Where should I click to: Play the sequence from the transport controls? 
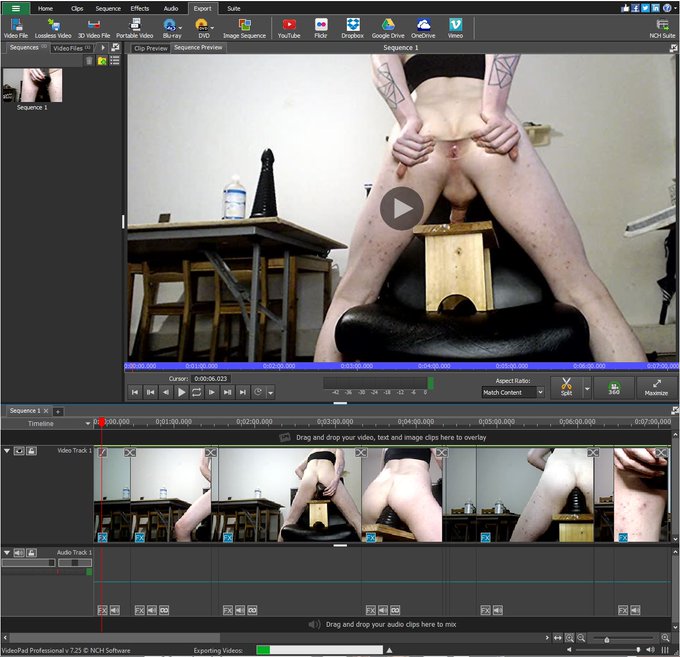click(181, 392)
